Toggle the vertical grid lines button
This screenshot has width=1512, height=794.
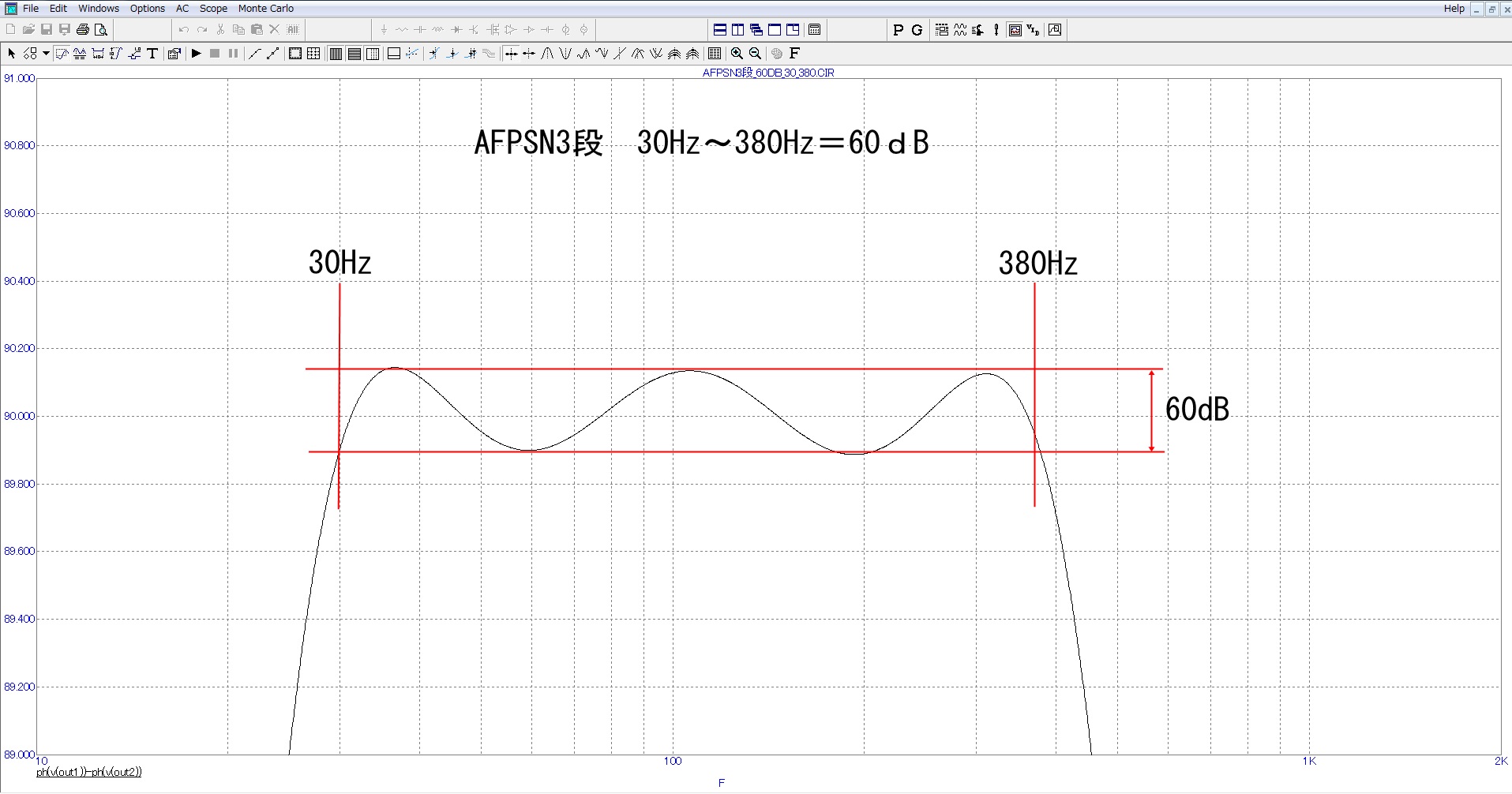pyautogui.click(x=336, y=54)
